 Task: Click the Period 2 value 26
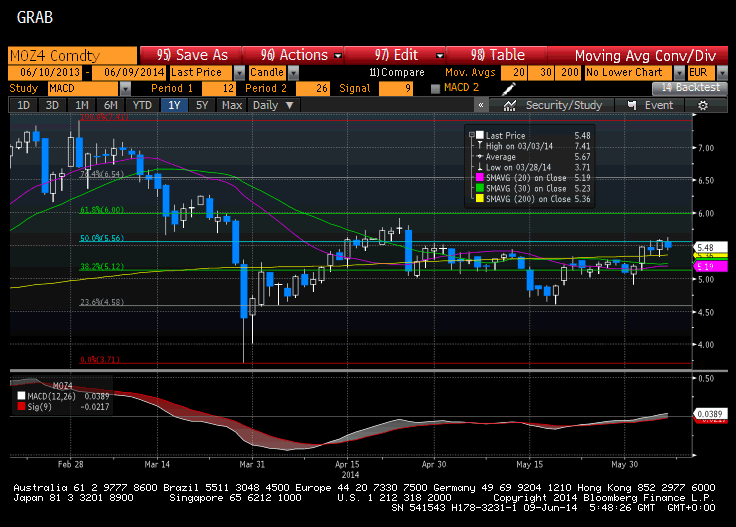[313, 89]
